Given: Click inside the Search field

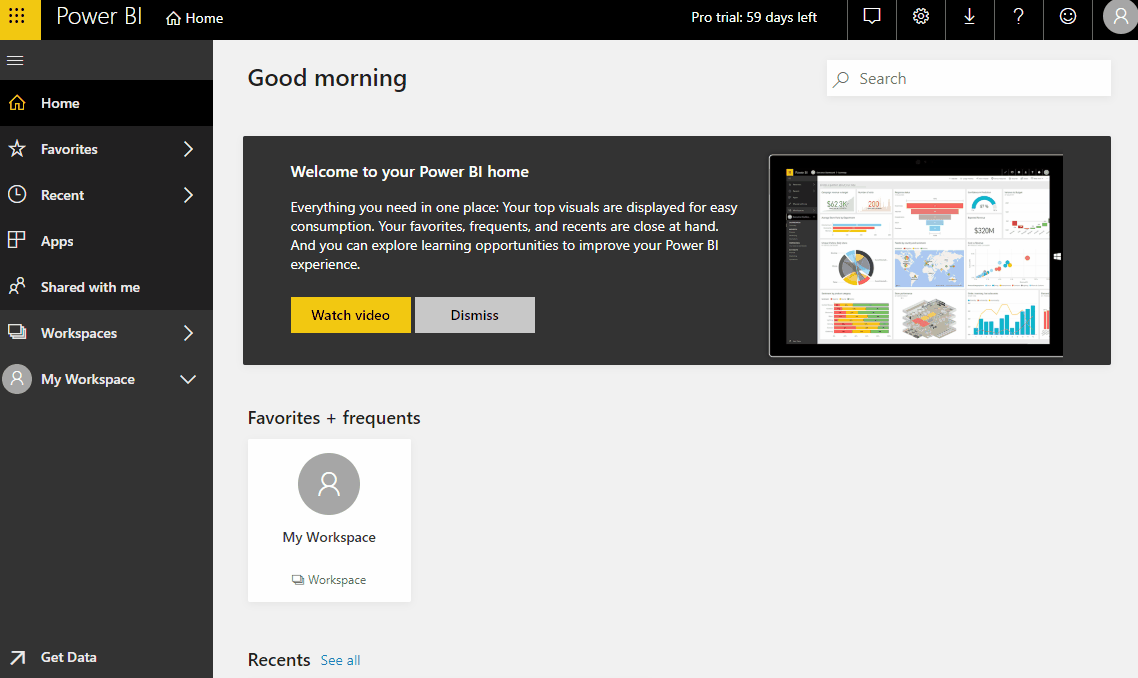Looking at the screenshot, I should click(968, 78).
